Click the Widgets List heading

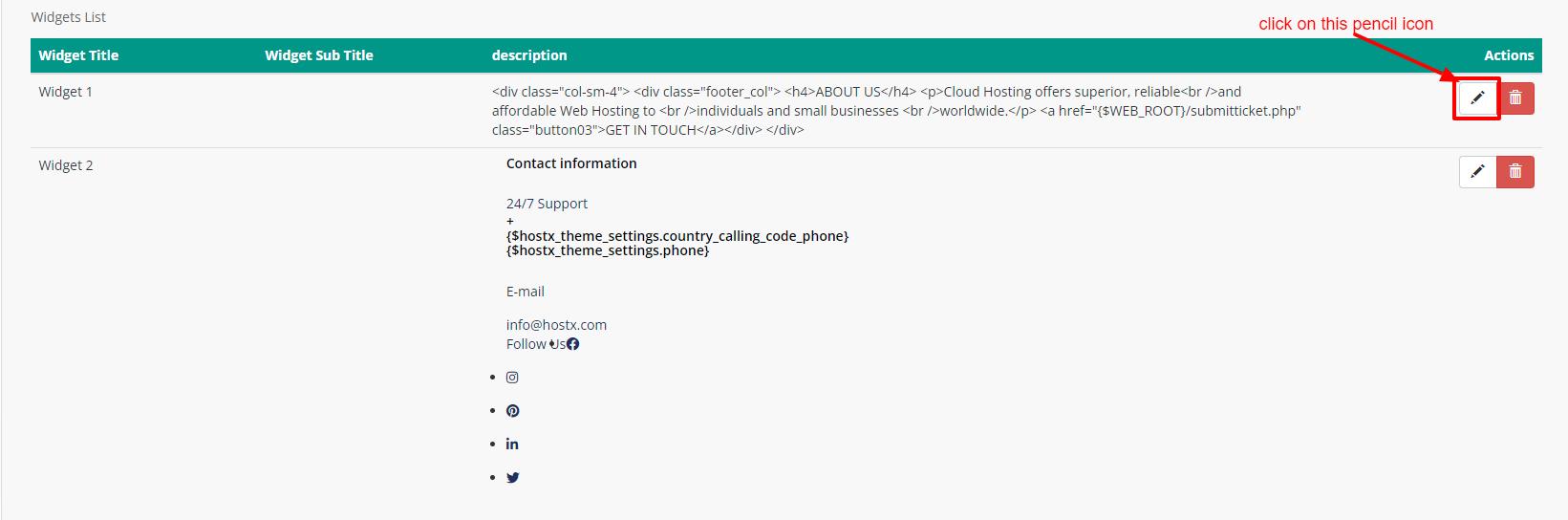pyautogui.click(x=68, y=17)
